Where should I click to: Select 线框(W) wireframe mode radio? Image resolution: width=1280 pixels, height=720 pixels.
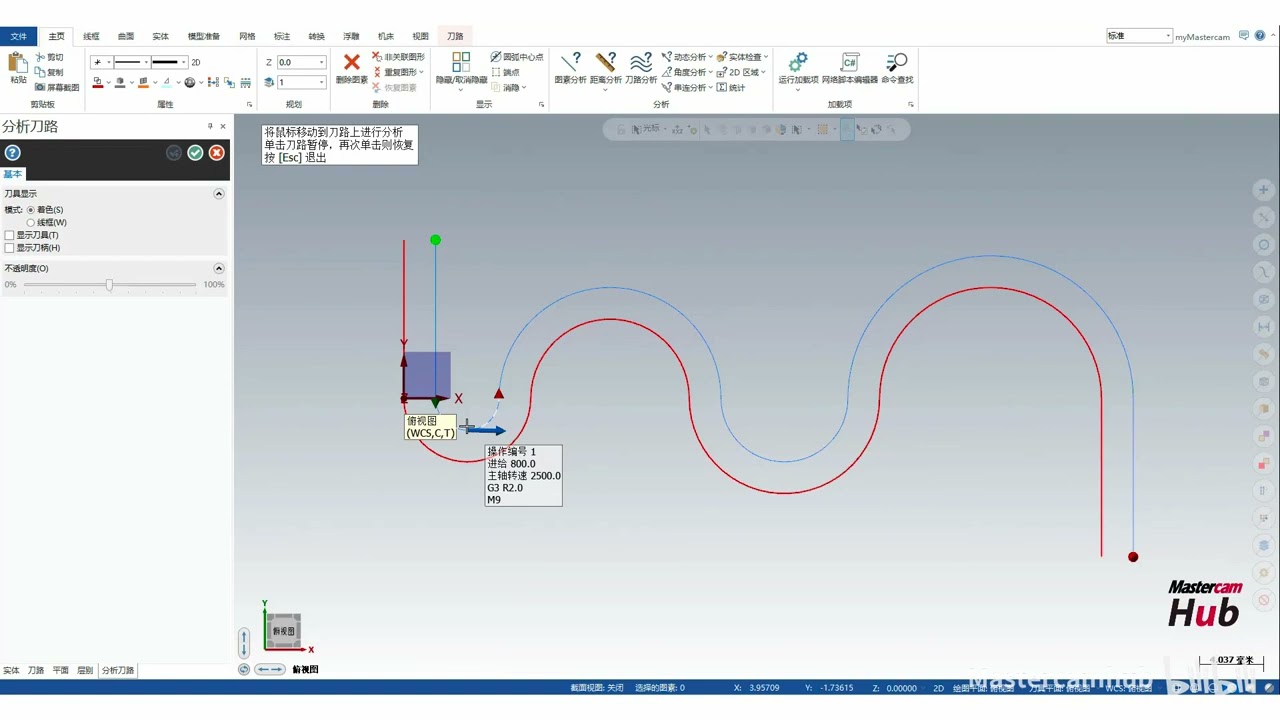[x=31, y=222]
